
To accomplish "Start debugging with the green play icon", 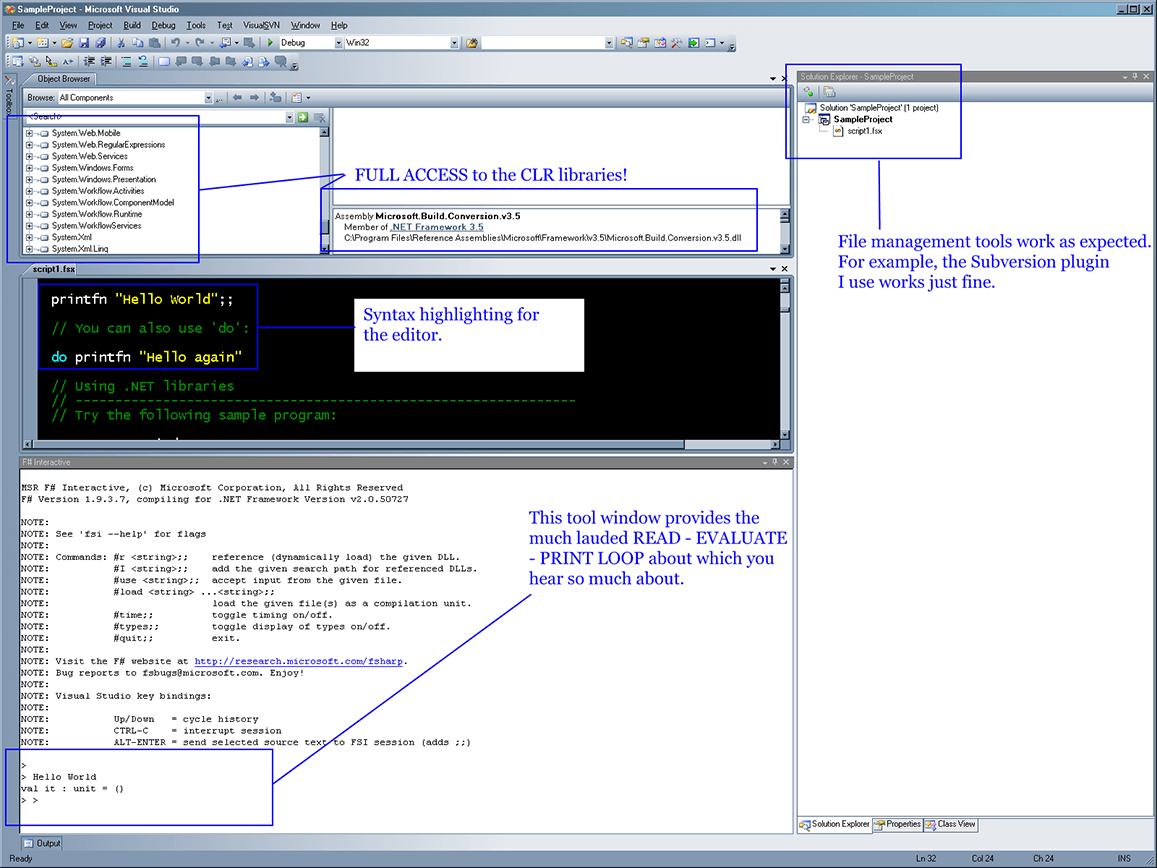I will (270, 43).
